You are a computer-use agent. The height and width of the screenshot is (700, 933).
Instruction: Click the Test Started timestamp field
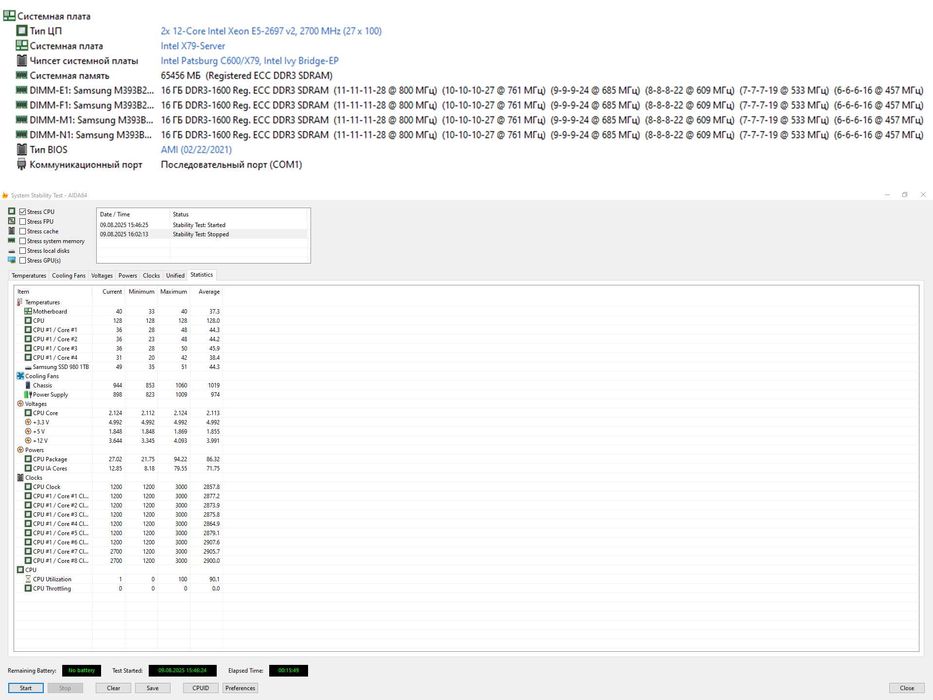pos(183,671)
